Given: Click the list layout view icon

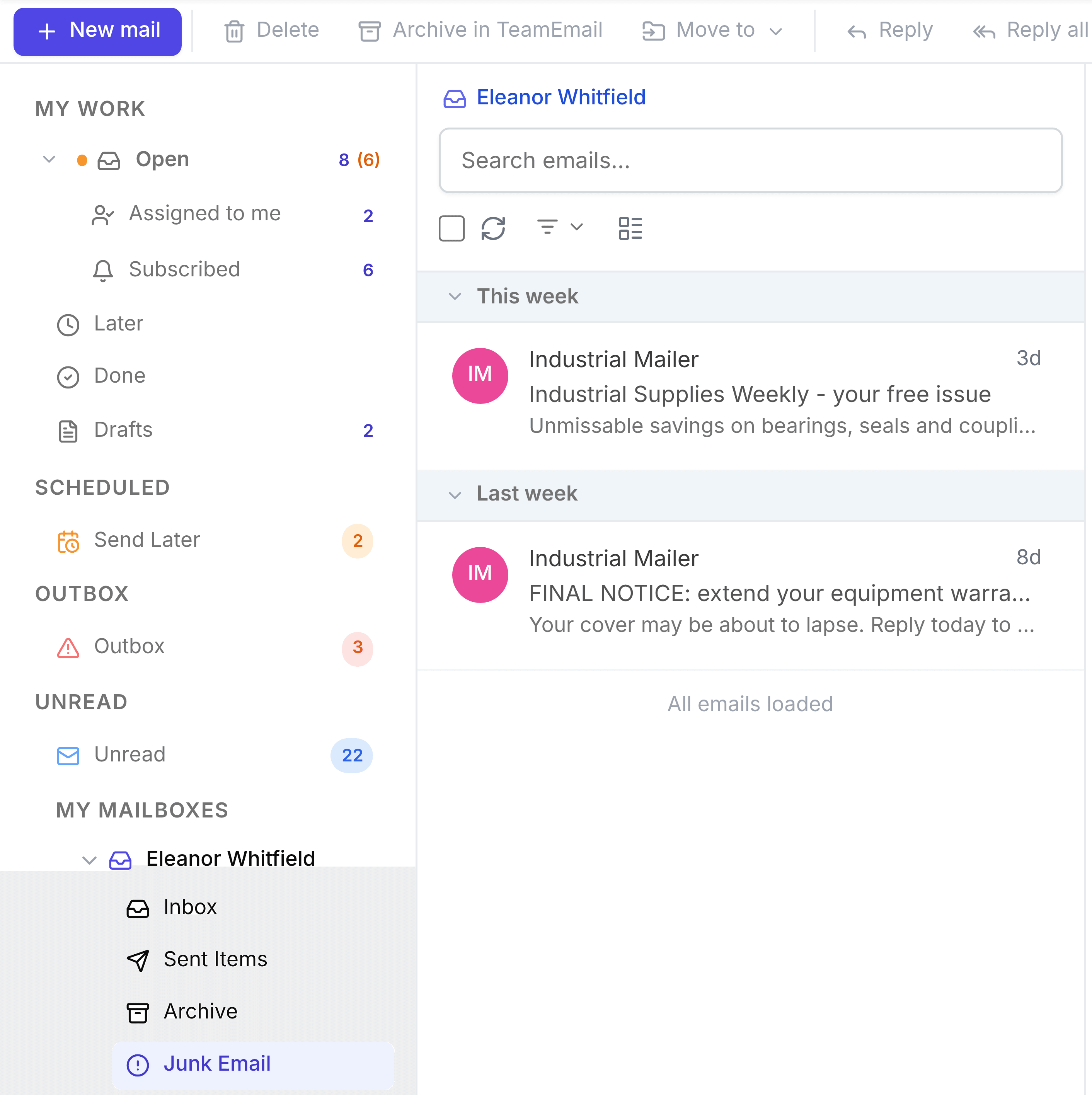Looking at the screenshot, I should pos(630,228).
